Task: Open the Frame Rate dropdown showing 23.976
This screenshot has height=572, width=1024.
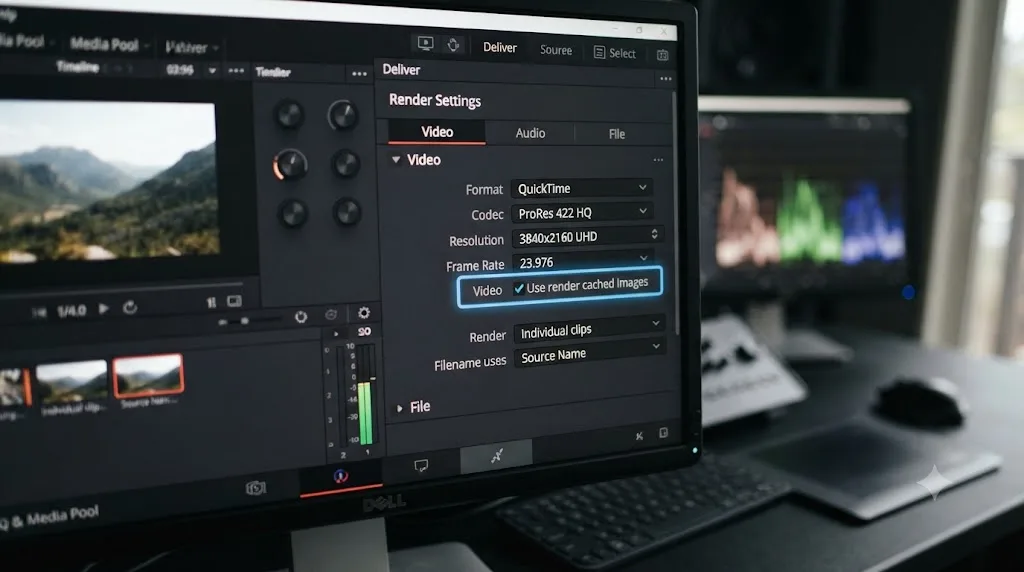Action: click(583, 261)
